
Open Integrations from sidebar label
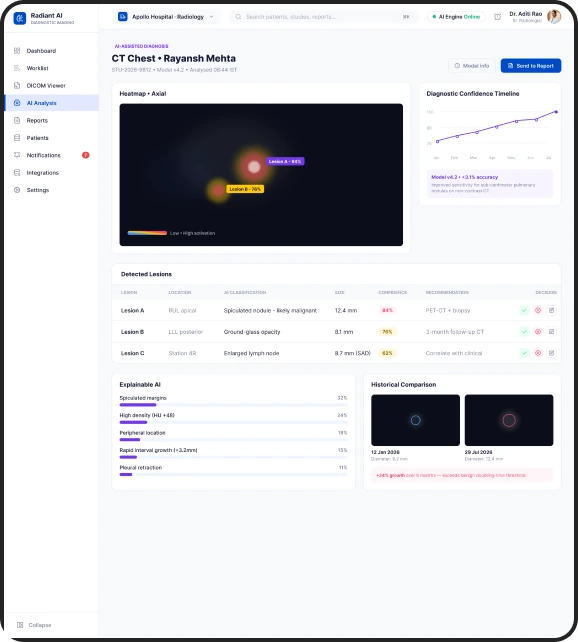[43, 173]
